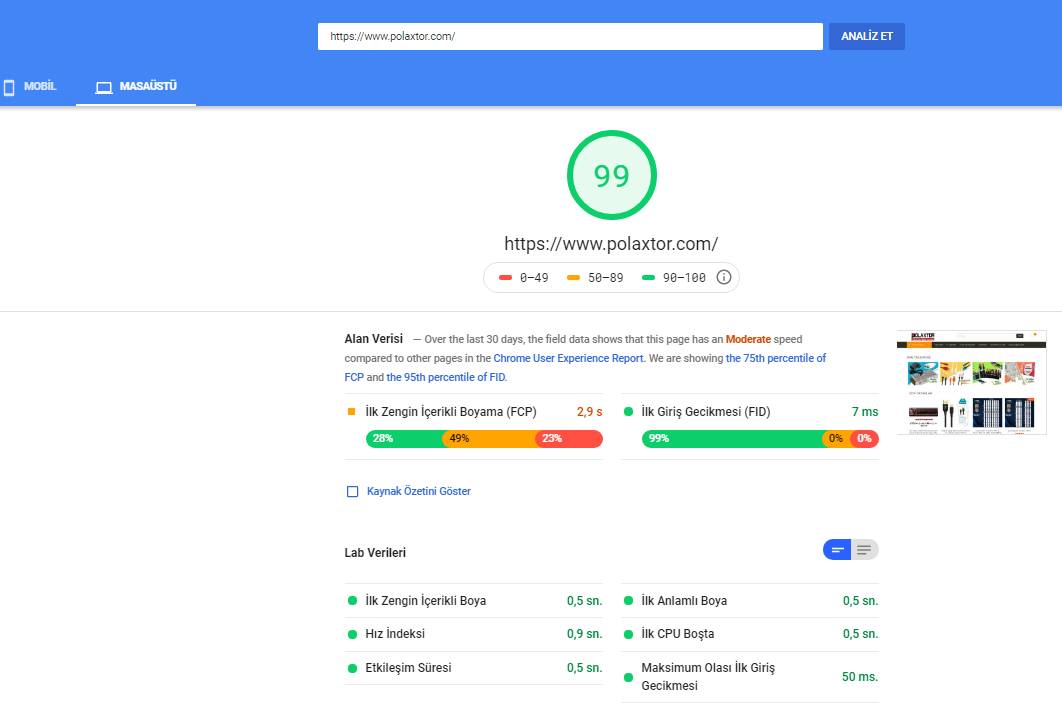Screen dimensions: 1062x727
Task: Click the green dot beside Etkileşim Süresi
Action: point(352,669)
